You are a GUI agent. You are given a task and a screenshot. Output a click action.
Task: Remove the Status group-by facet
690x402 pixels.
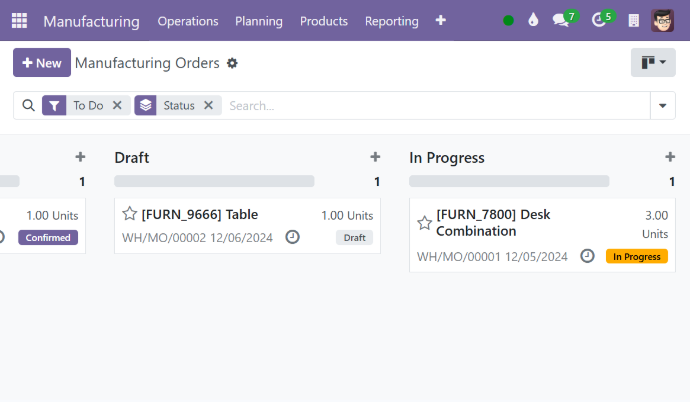(x=208, y=105)
